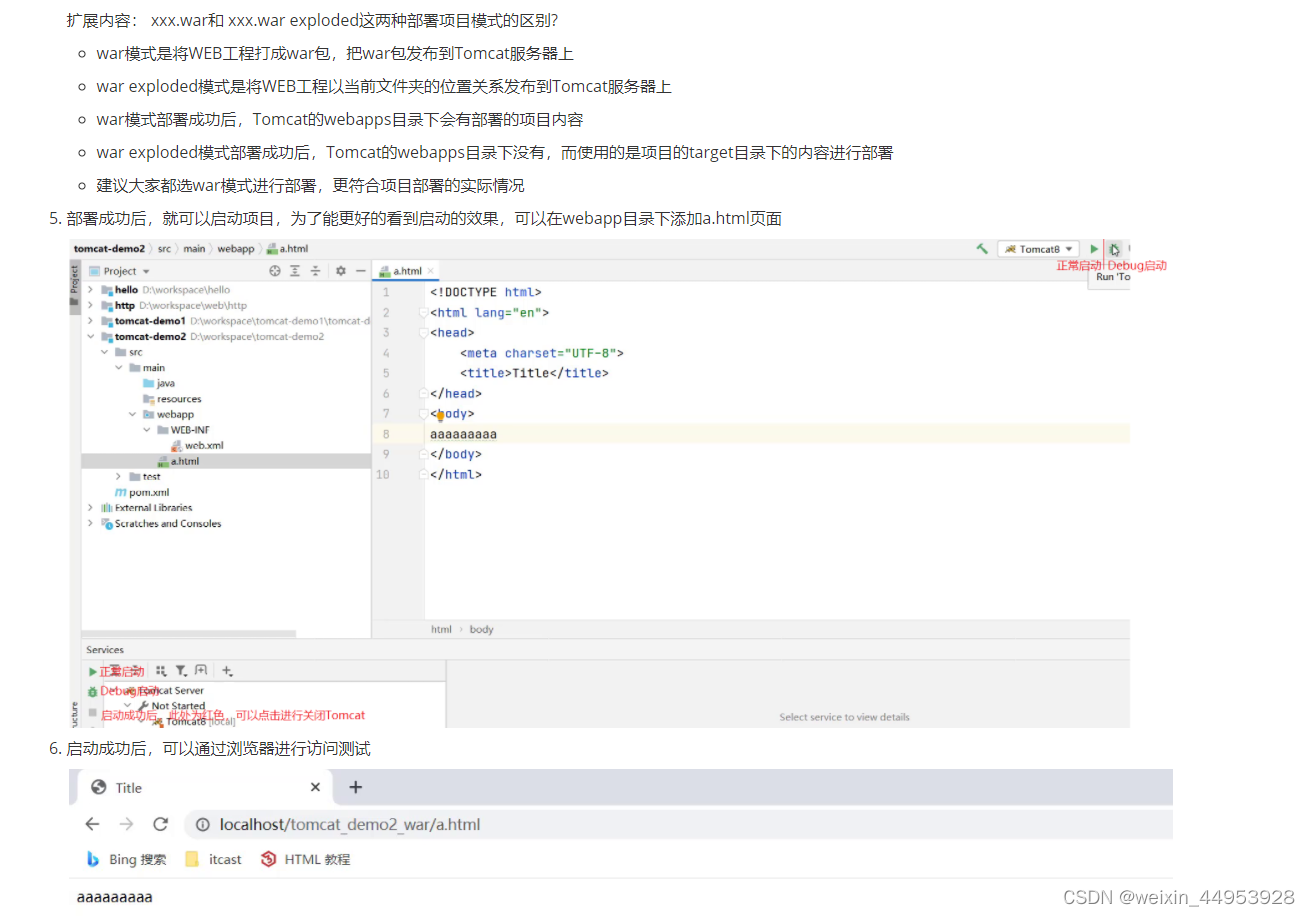Hide the Project panel with minus icon
This screenshot has width=1310, height=916.
coord(360,271)
